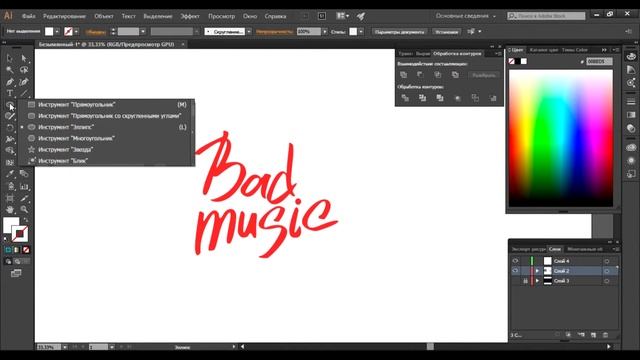Click the Unite shape mode icon

coord(404,75)
